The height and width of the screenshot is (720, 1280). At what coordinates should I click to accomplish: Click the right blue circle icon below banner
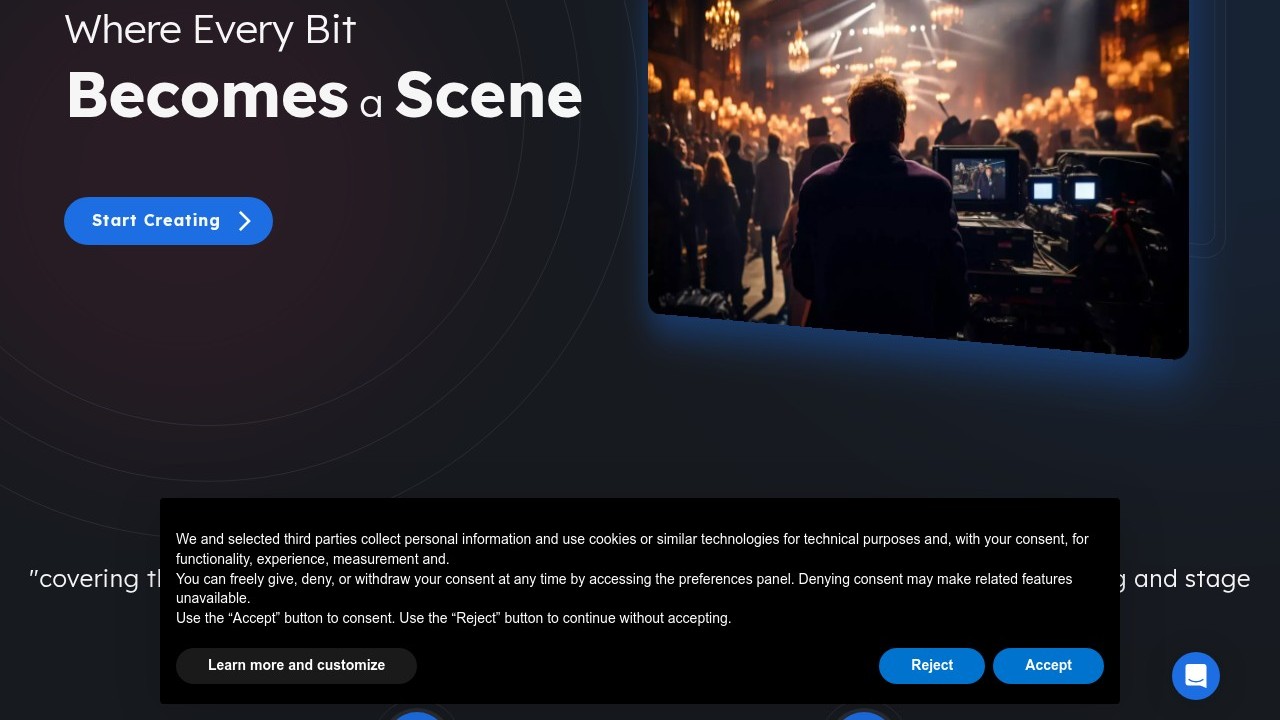click(x=862, y=715)
